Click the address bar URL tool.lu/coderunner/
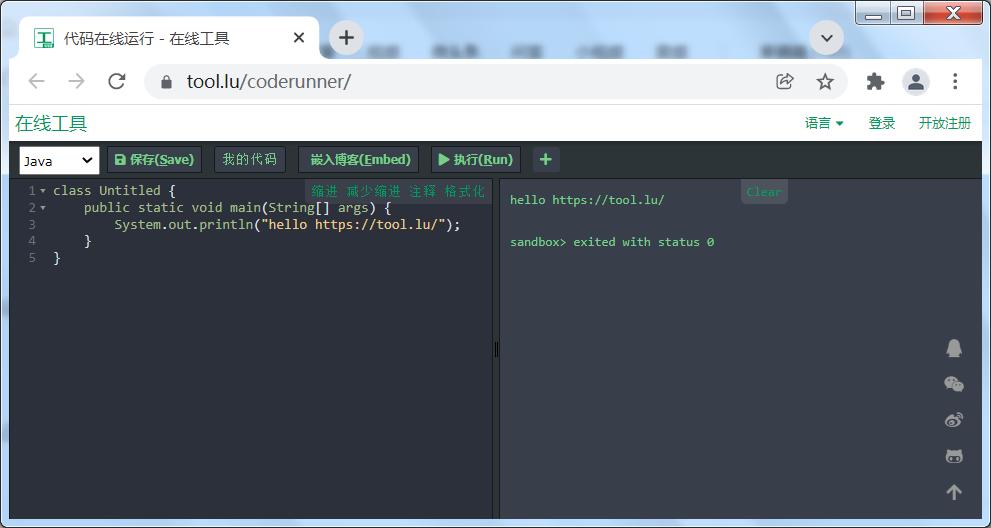 pyautogui.click(x=269, y=82)
